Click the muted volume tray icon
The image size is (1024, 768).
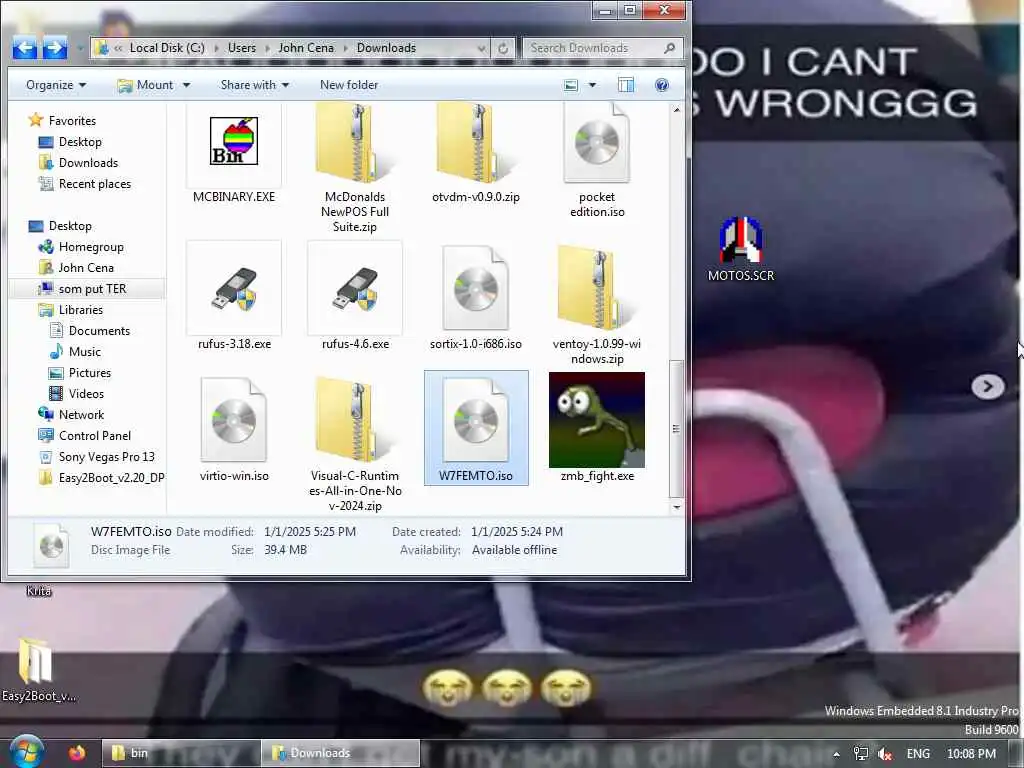(884, 754)
